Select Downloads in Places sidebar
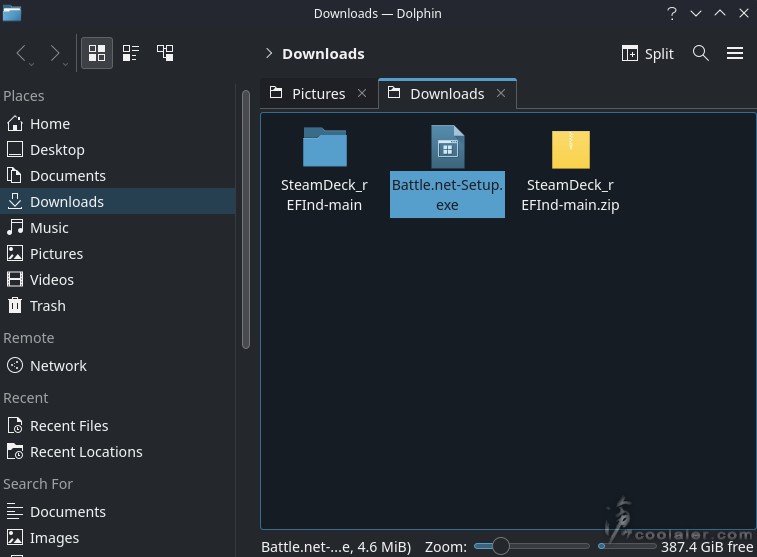The width and height of the screenshot is (757, 557). (117, 202)
